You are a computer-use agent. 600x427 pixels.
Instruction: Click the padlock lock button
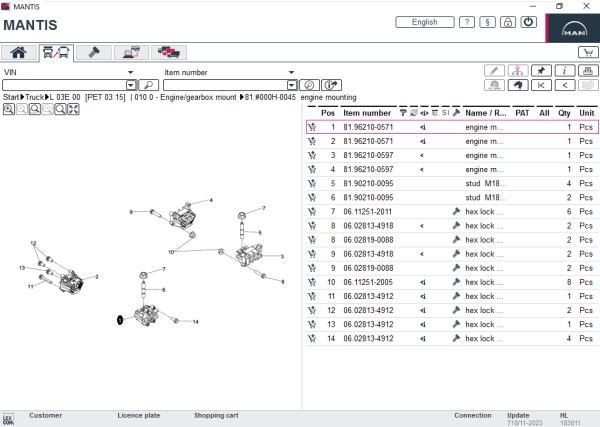pyautogui.click(x=508, y=22)
